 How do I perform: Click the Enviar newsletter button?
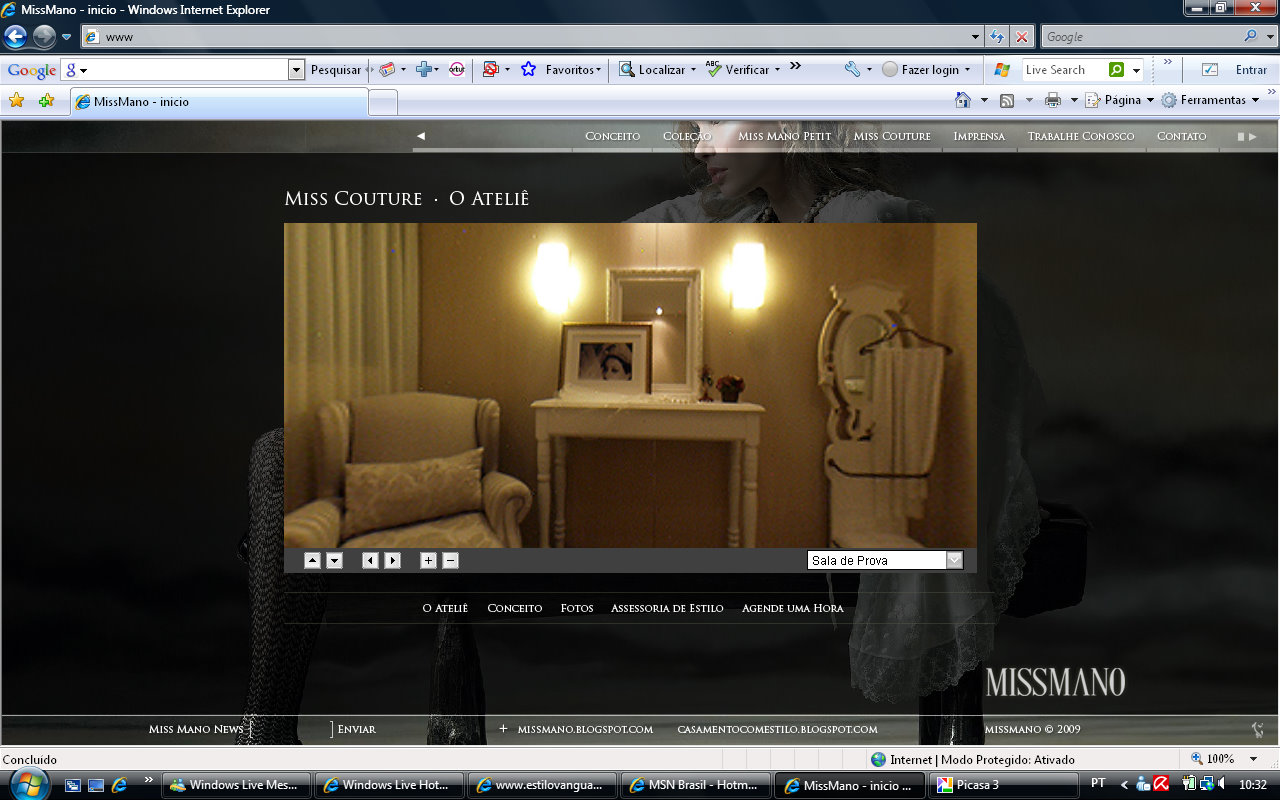pos(357,729)
